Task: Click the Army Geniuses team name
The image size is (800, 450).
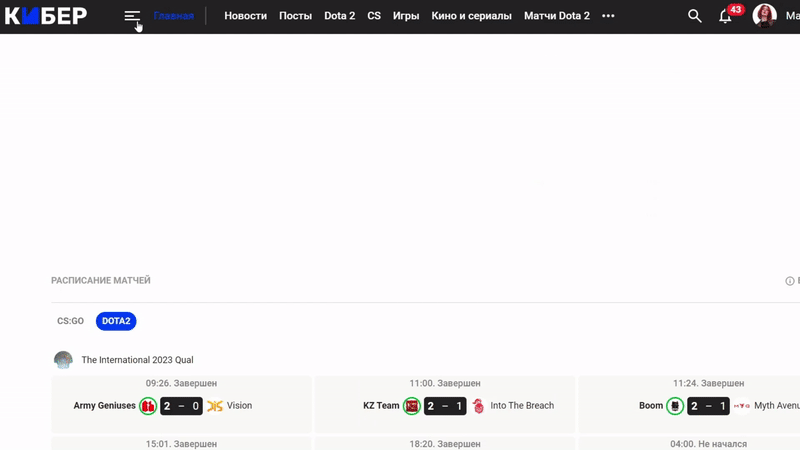Action: (105, 406)
